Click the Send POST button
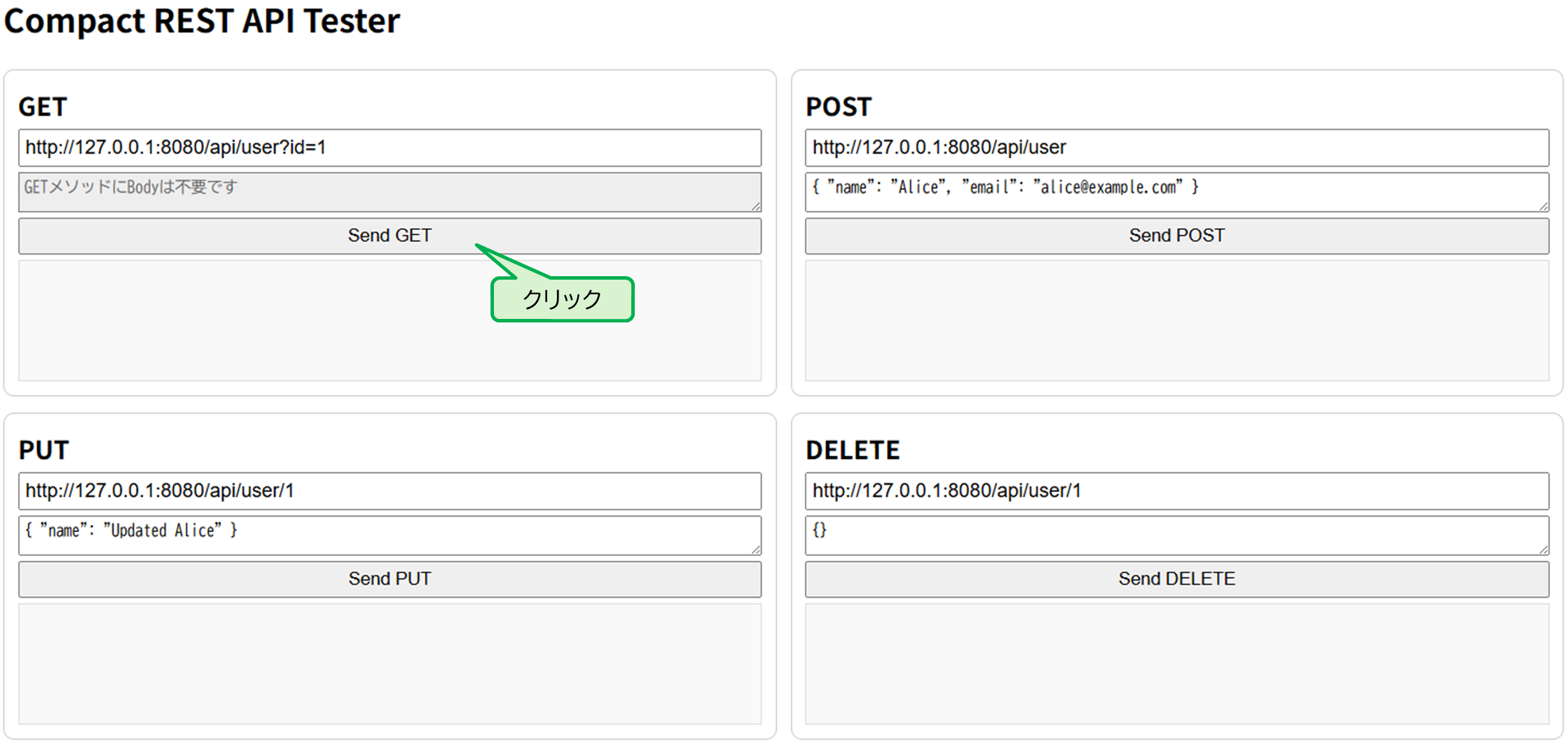 click(x=1177, y=236)
